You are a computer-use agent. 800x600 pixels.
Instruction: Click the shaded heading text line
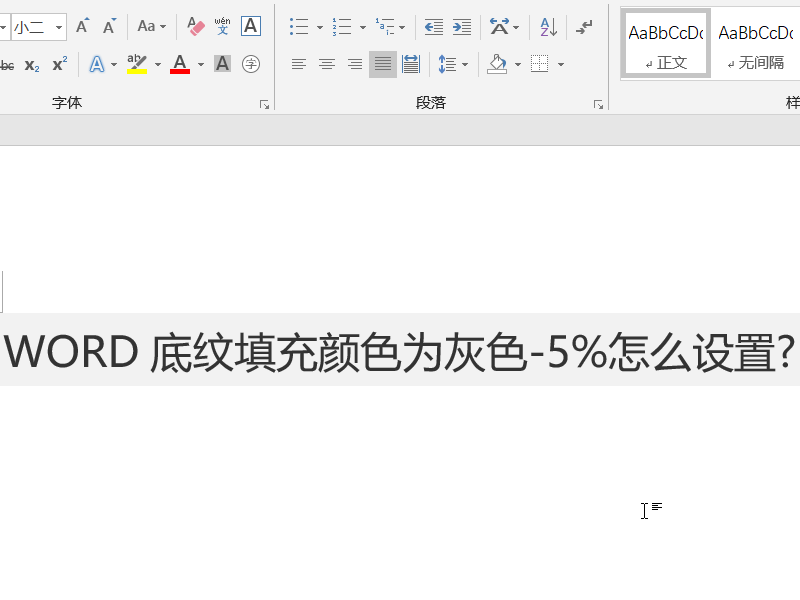point(400,350)
